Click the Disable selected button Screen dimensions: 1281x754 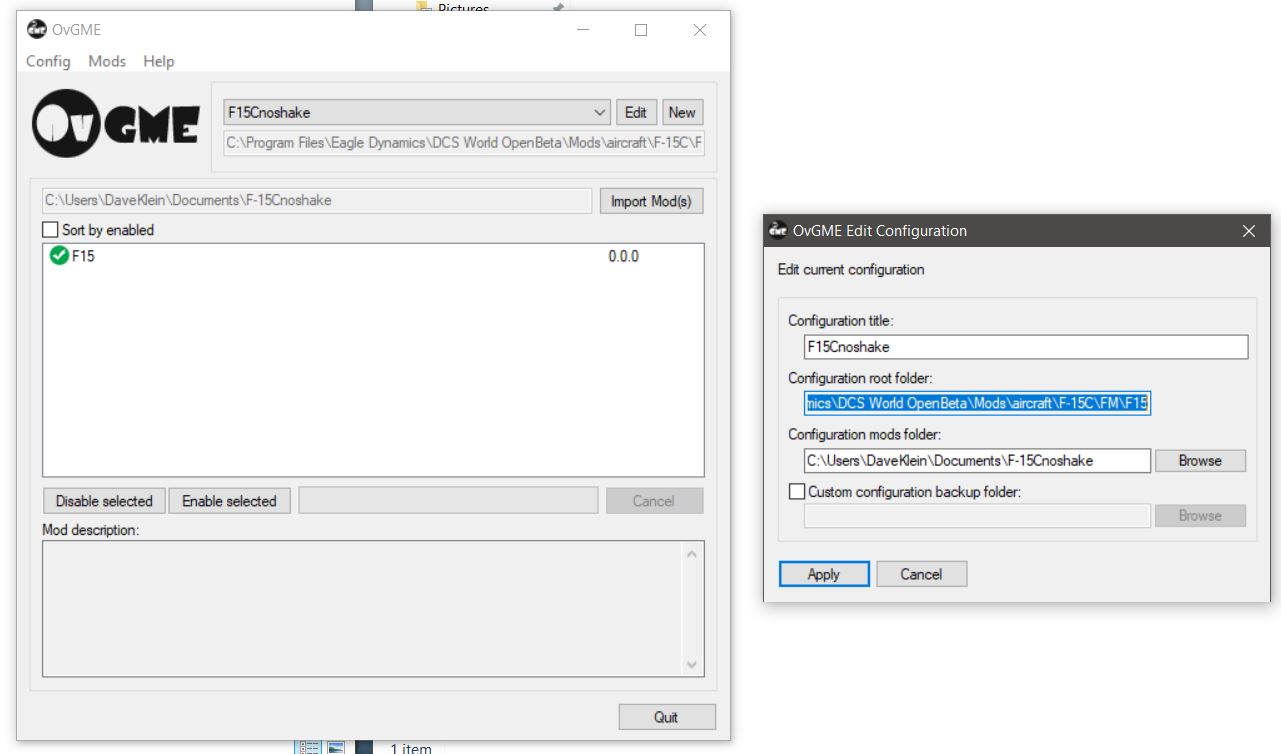[104, 501]
